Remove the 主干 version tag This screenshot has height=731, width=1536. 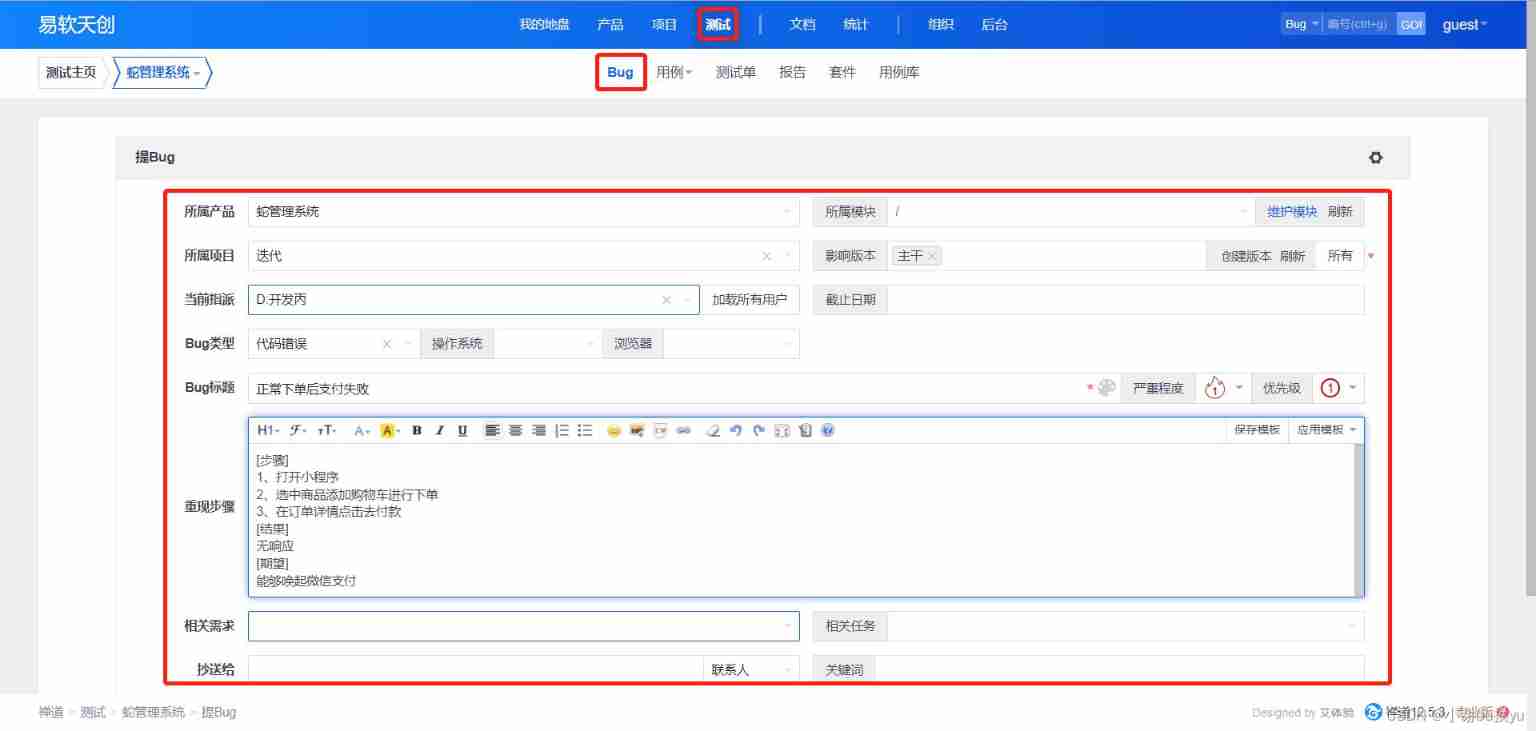932,256
